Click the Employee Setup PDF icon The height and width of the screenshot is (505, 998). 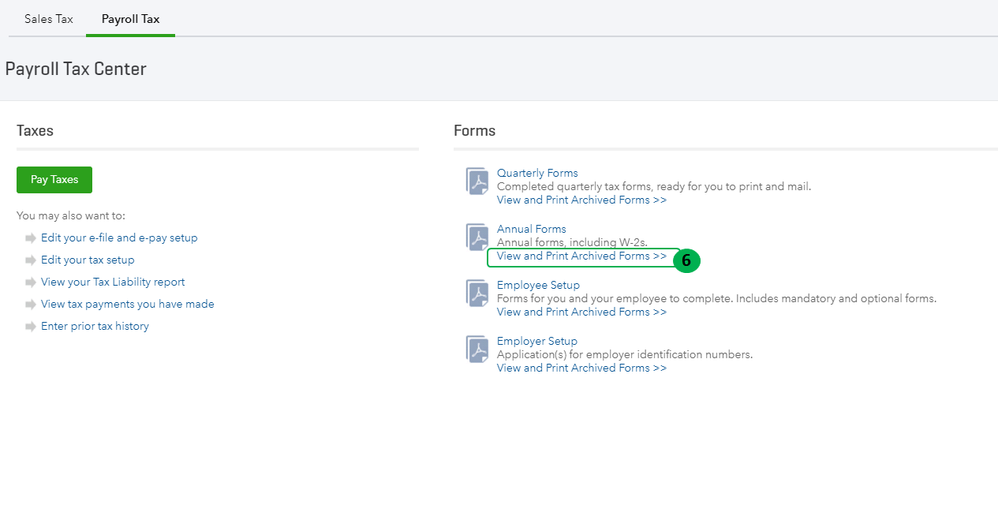(477, 293)
